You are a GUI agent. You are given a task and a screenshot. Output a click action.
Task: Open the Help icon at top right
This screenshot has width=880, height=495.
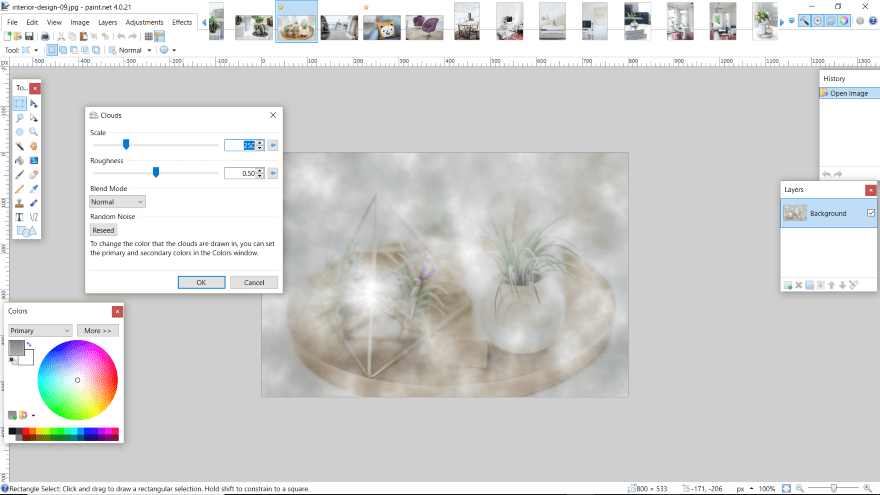point(873,21)
